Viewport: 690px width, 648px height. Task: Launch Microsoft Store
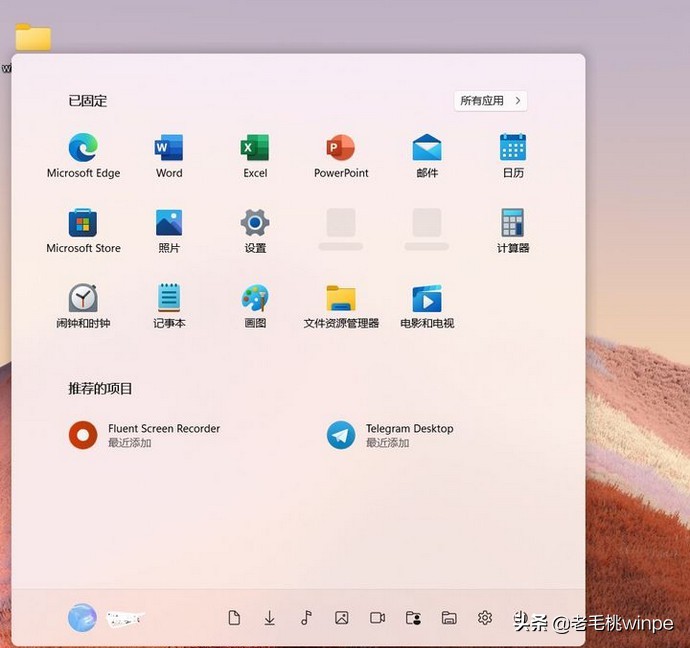pyautogui.click(x=83, y=231)
